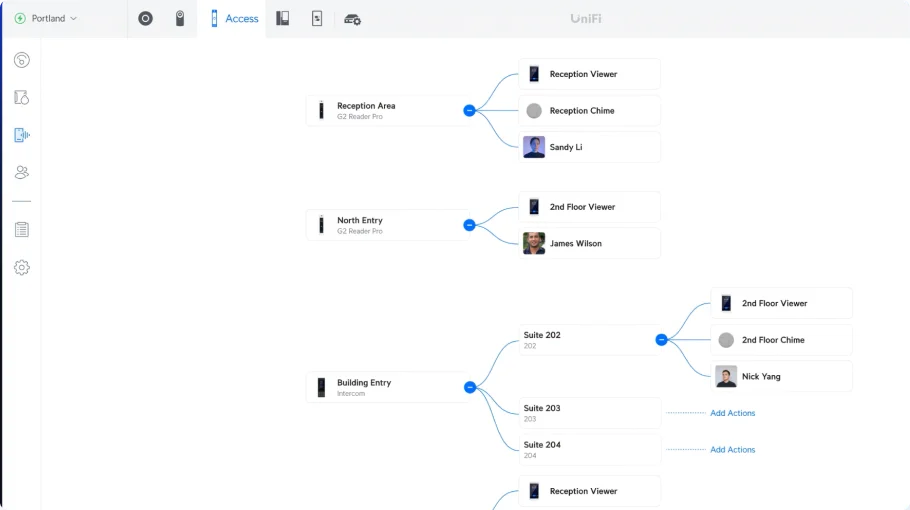Select the Nick Yang node
Screen dimensions: 910x510
pyautogui.click(x=781, y=377)
